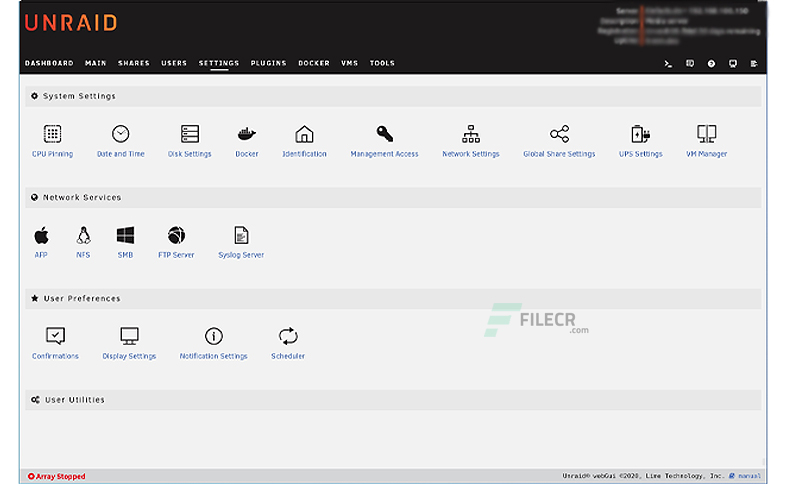Click the Global Share Settings link text
Image resolution: width=786 pixels, height=484 pixels.
coord(559,154)
